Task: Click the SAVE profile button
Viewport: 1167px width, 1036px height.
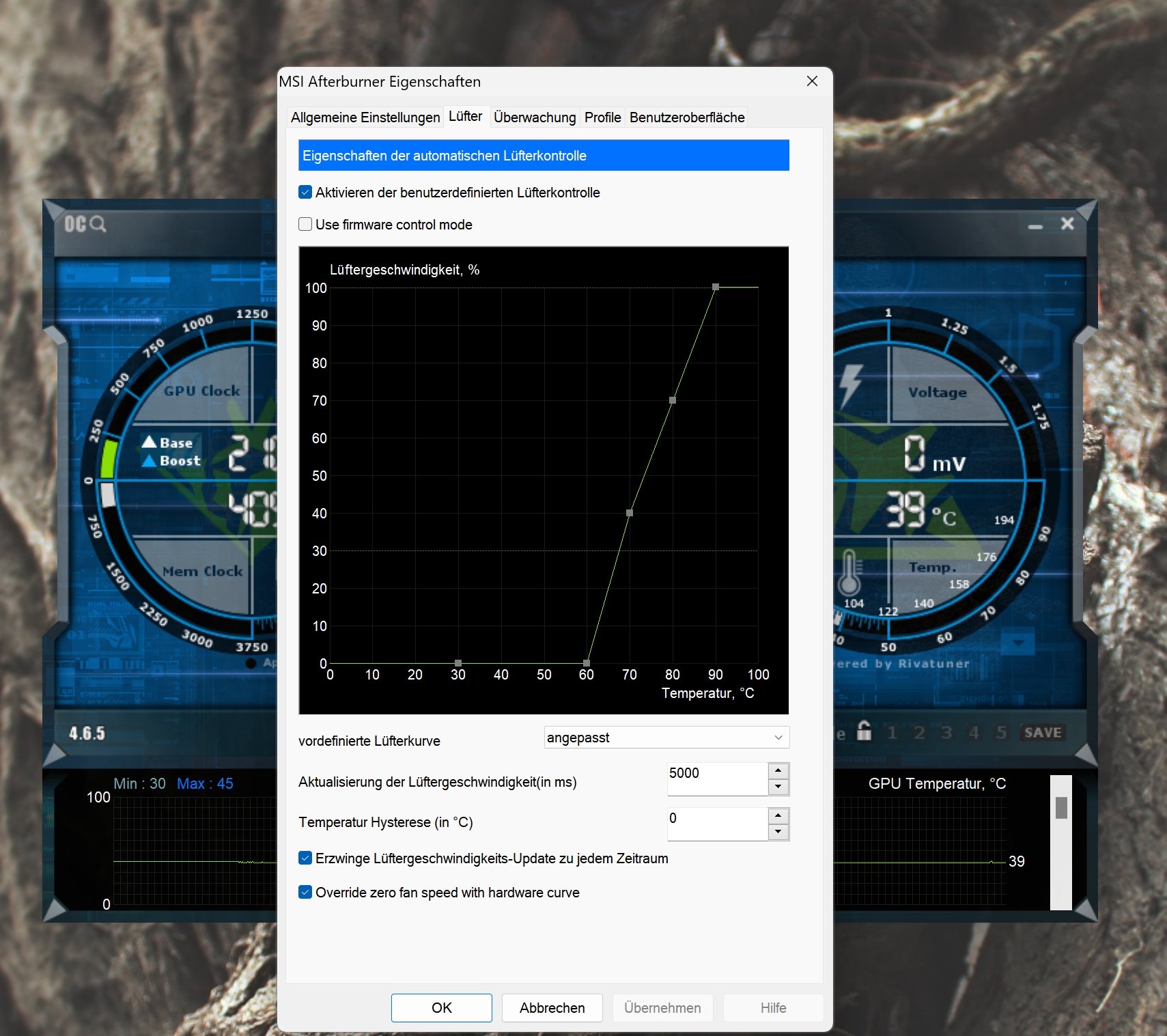Action: (1043, 733)
